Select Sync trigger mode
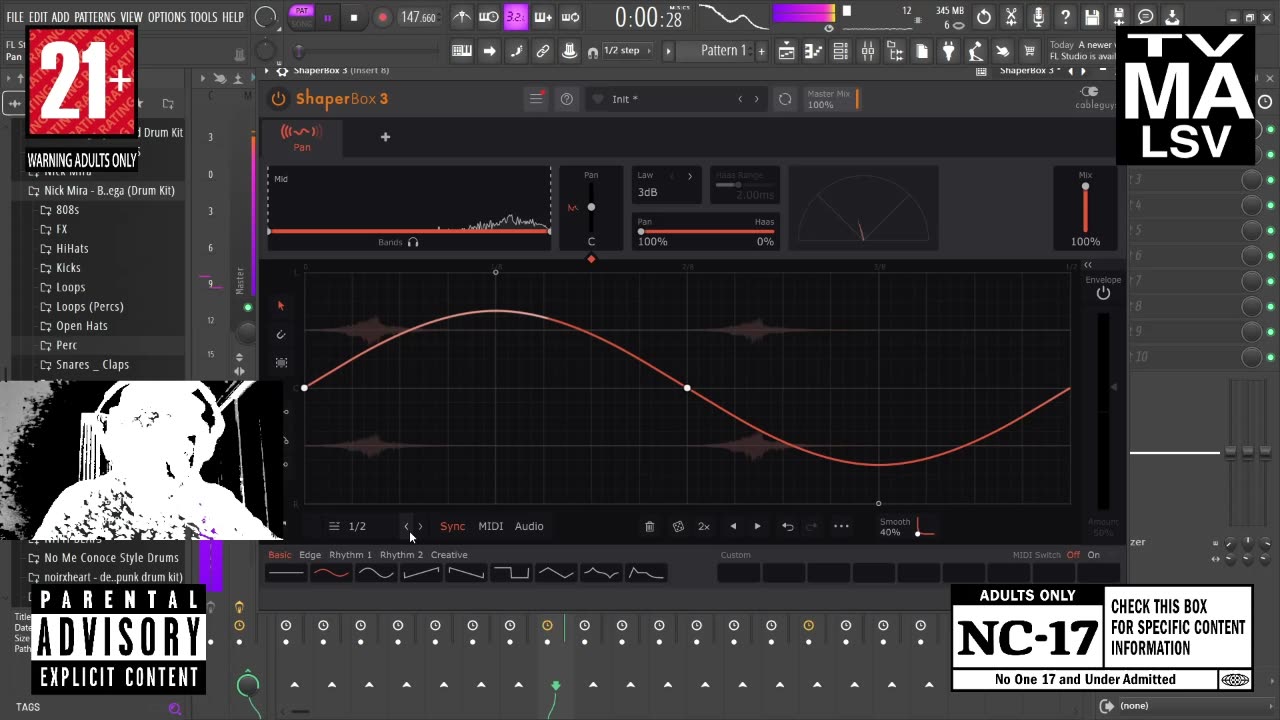 453,526
